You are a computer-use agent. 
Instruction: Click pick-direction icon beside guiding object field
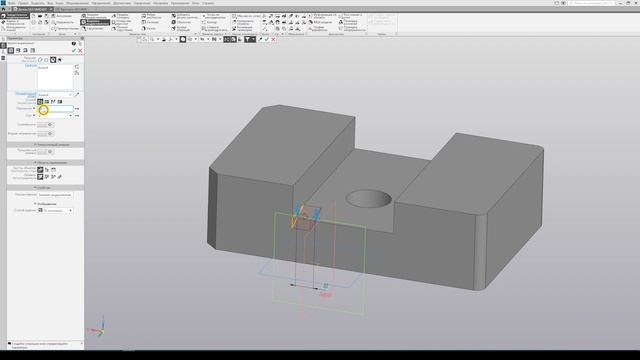point(77,95)
